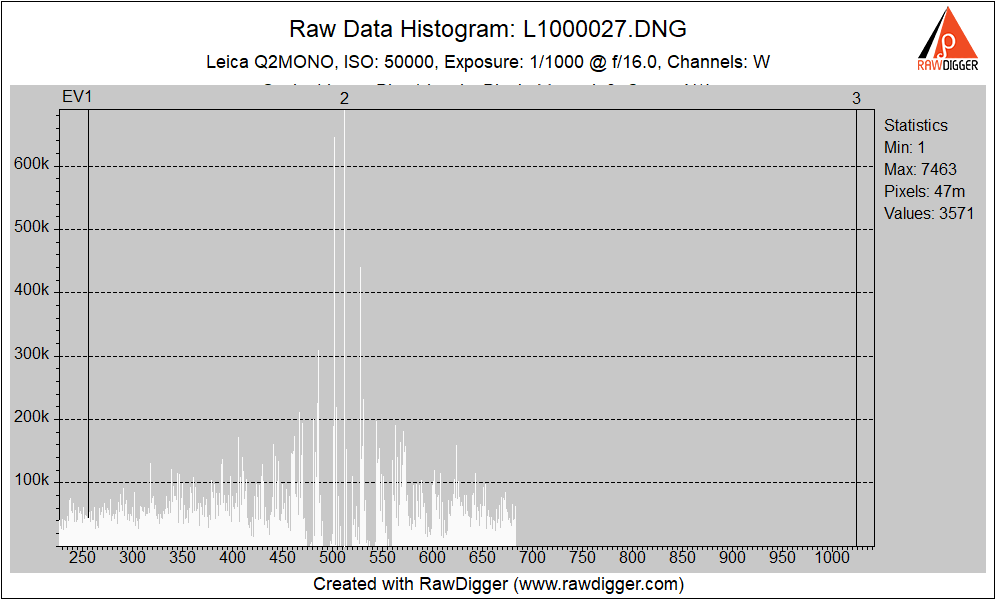996x599 pixels.
Task: Select the title 'Raw Data Histogram: L1000027.DNG'
Action: [488, 29]
